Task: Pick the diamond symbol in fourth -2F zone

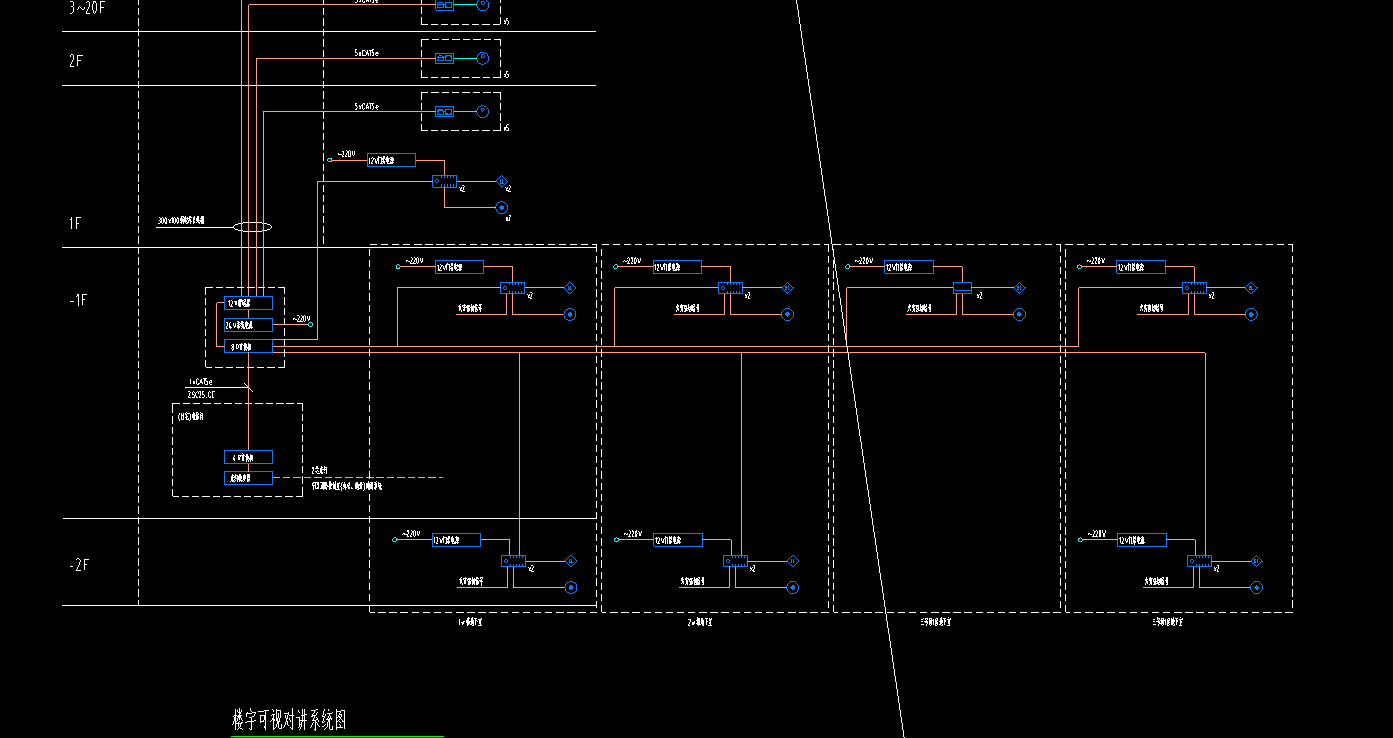Action: 1257,561
